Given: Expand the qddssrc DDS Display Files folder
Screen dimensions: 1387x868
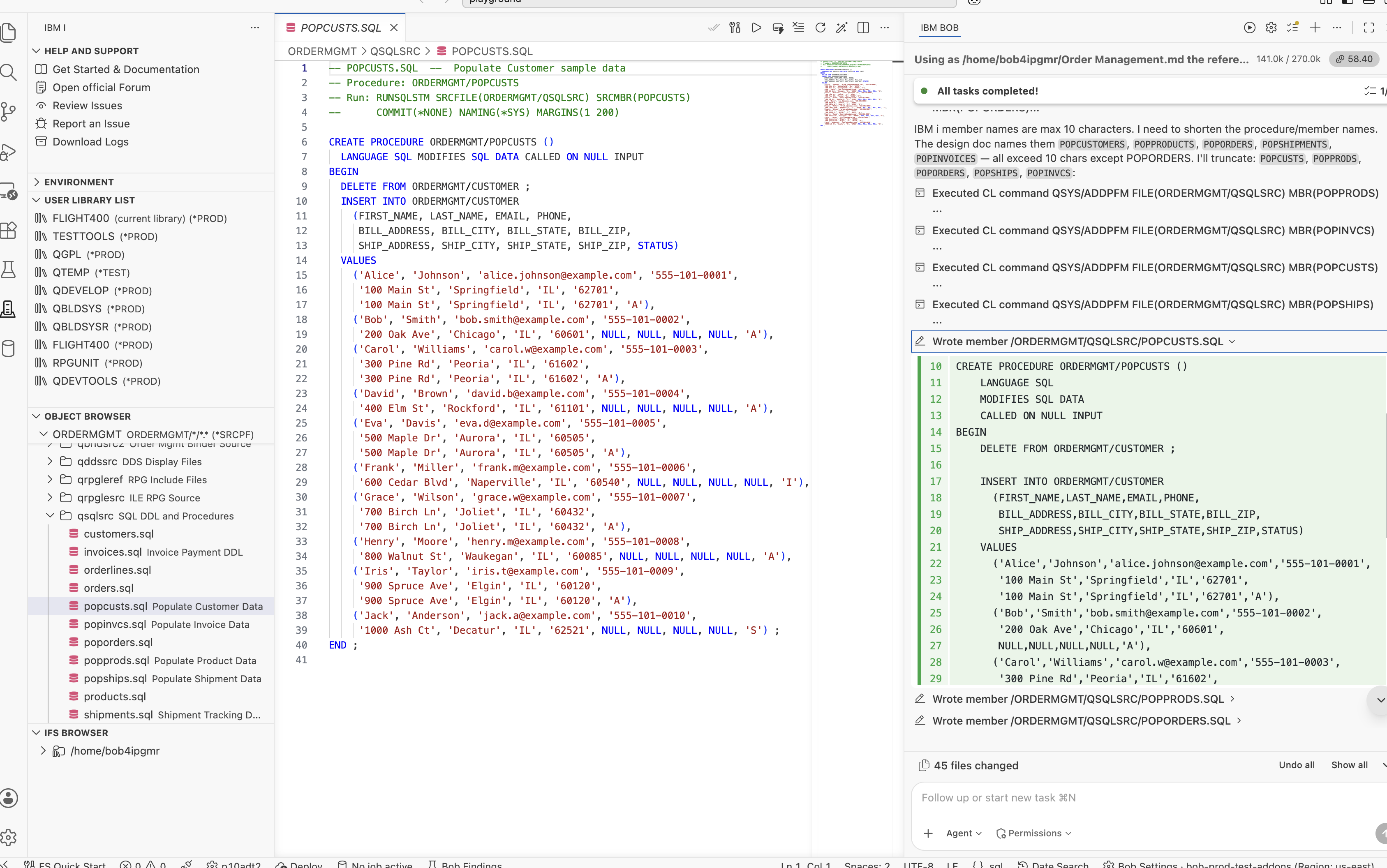Looking at the screenshot, I should coord(50,462).
